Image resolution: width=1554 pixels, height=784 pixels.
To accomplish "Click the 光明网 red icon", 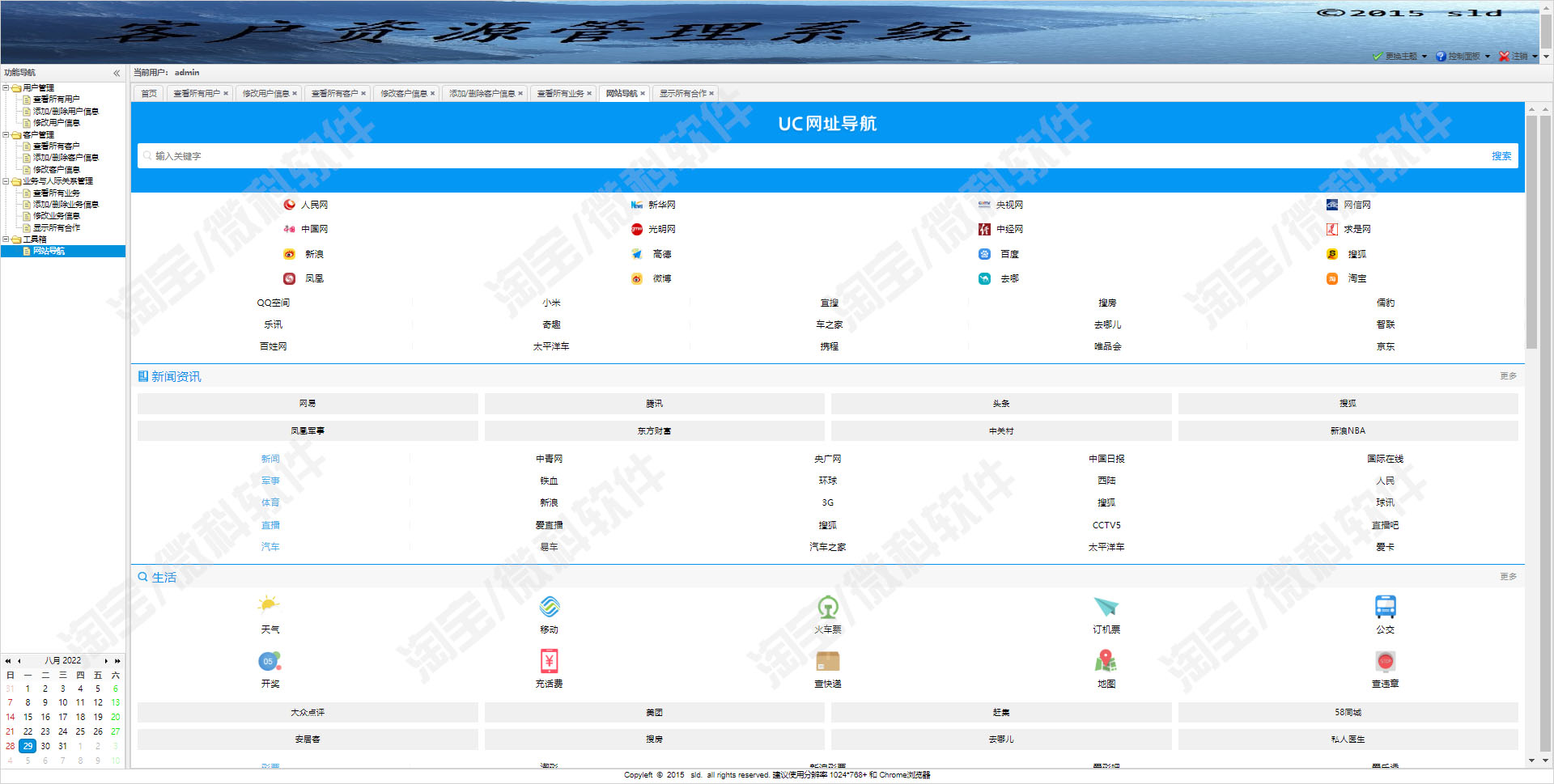I will tap(637, 229).
